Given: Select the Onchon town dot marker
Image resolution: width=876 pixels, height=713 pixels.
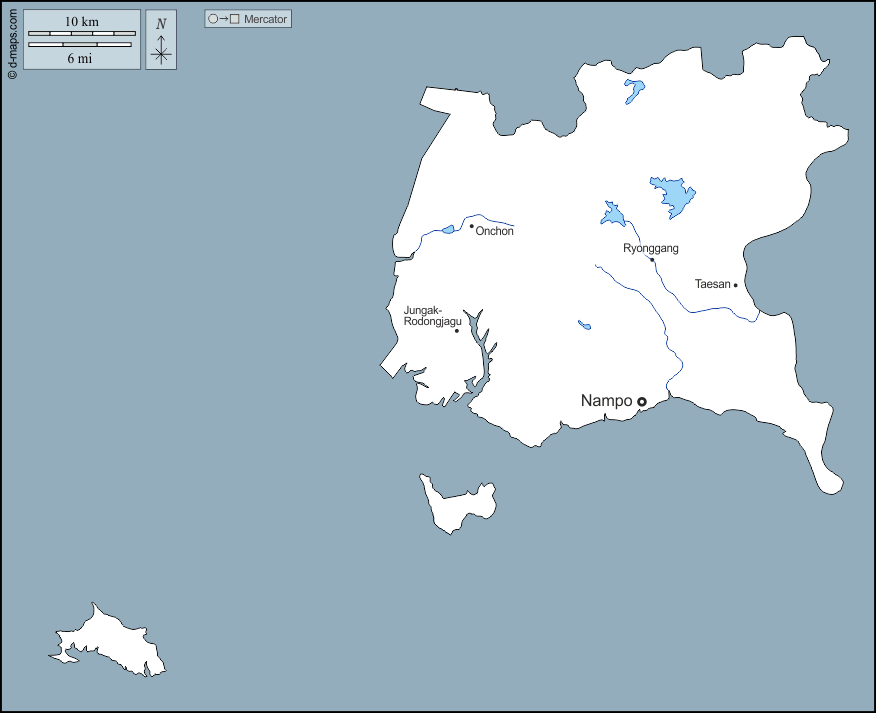Looking at the screenshot, I should coord(472,226).
